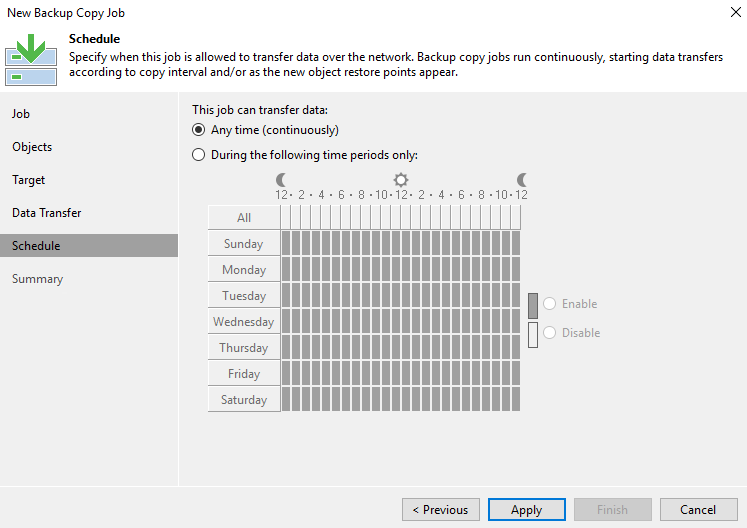Image resolution: width=747 pixels, height=528 pixels.
Task: Click the first cell in Sunday row
Action: (286, 243)
